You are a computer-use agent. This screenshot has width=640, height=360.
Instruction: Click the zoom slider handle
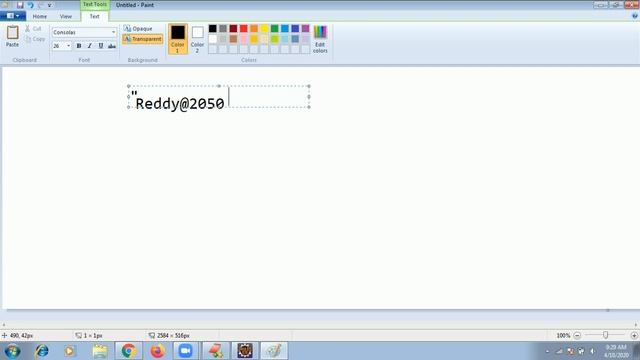[x=606, y=335]
